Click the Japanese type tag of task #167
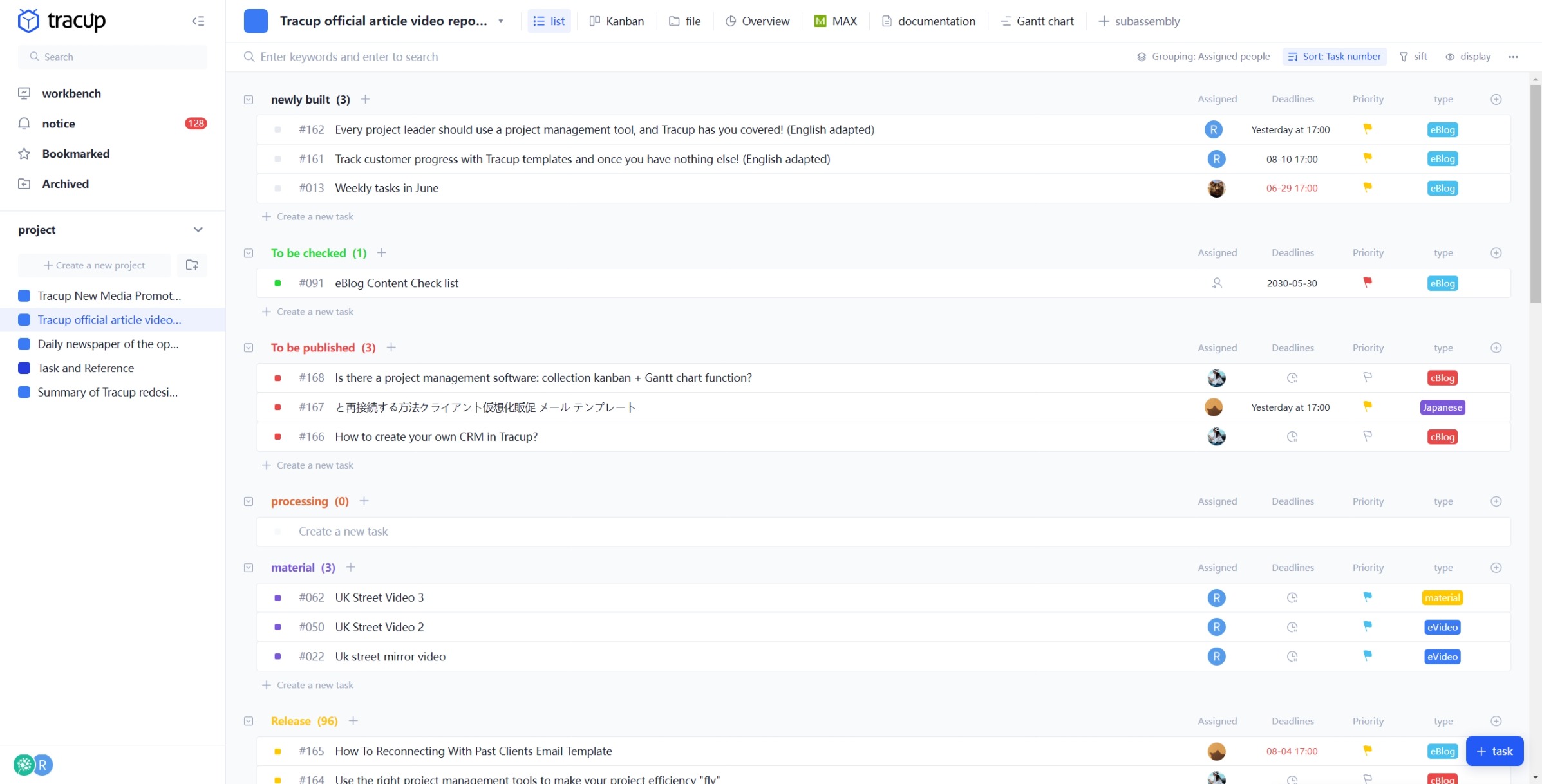The height and width of the screenshot is (784, 1542). tap(1442, 407)
